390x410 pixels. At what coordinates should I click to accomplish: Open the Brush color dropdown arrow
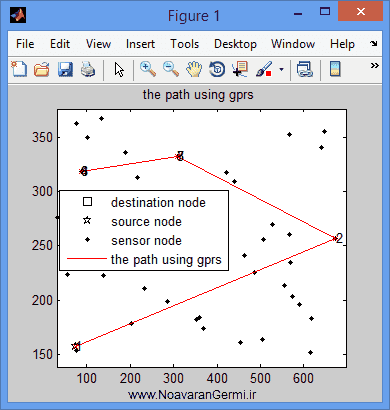pos(282,70)
